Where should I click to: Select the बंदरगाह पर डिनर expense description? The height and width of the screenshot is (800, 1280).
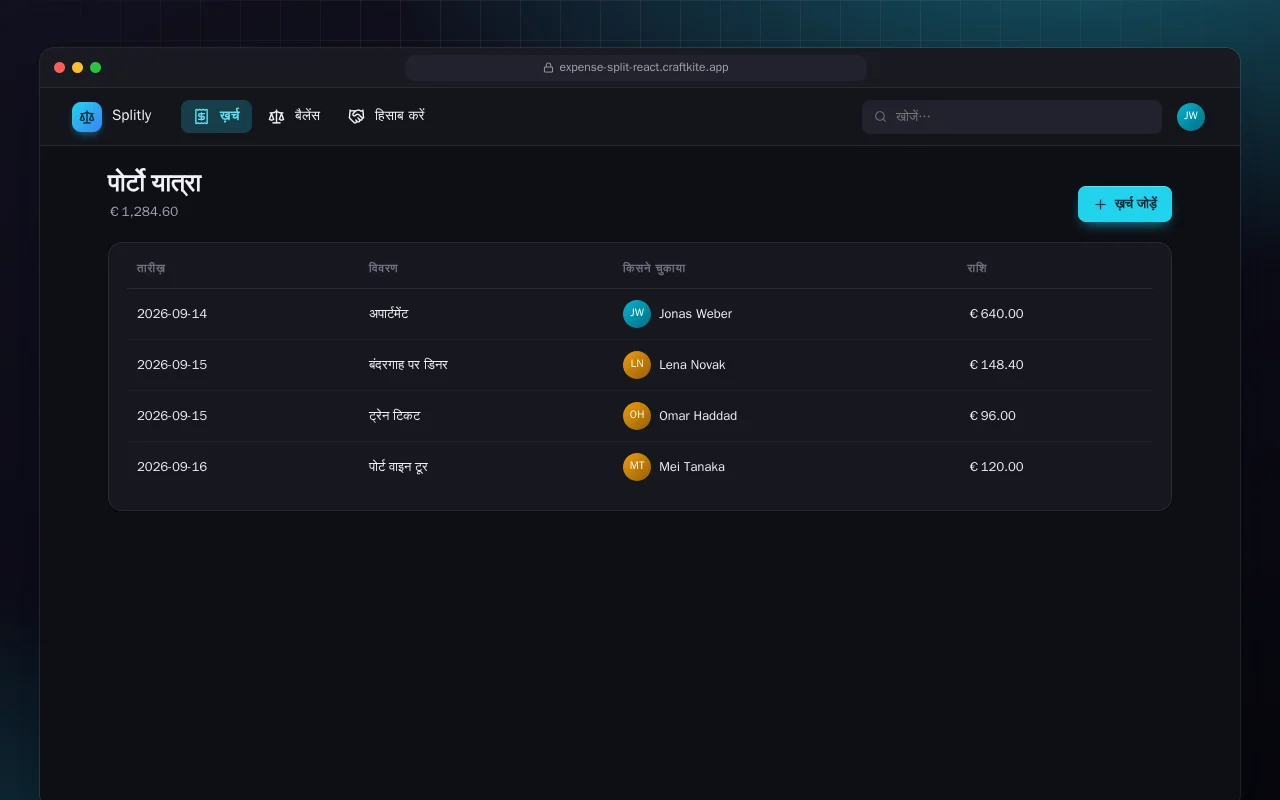(408, 365)
